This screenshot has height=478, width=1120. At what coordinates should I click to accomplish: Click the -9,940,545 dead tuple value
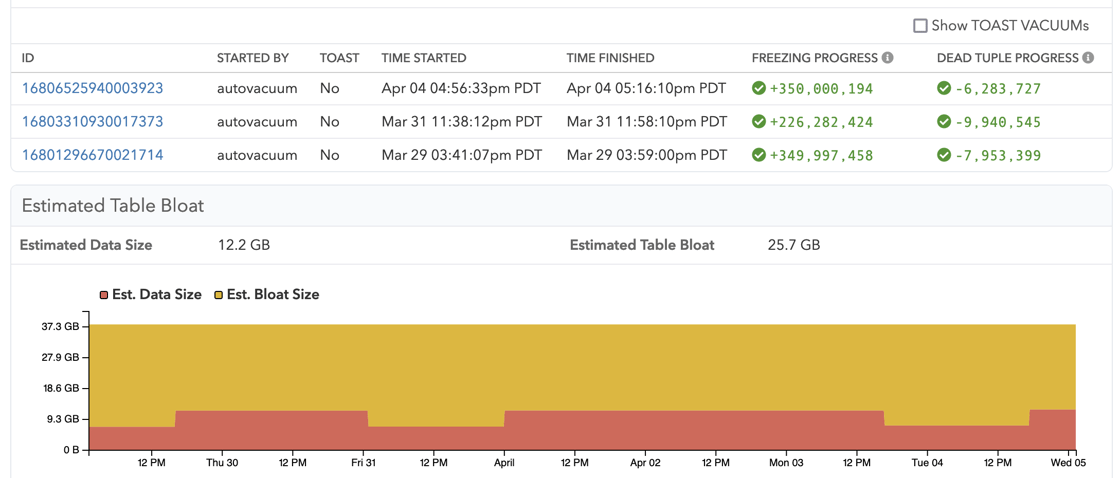click(998, 122)
